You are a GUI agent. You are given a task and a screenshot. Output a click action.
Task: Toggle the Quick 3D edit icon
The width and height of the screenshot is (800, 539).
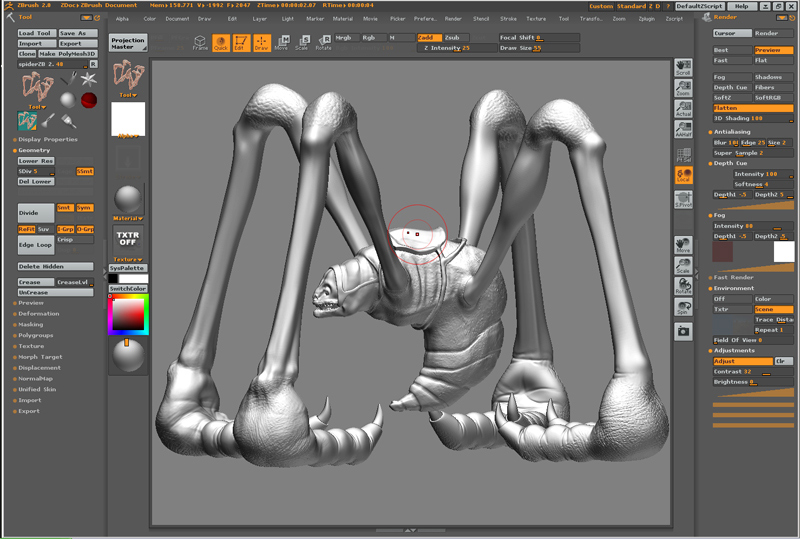(221, 43)
